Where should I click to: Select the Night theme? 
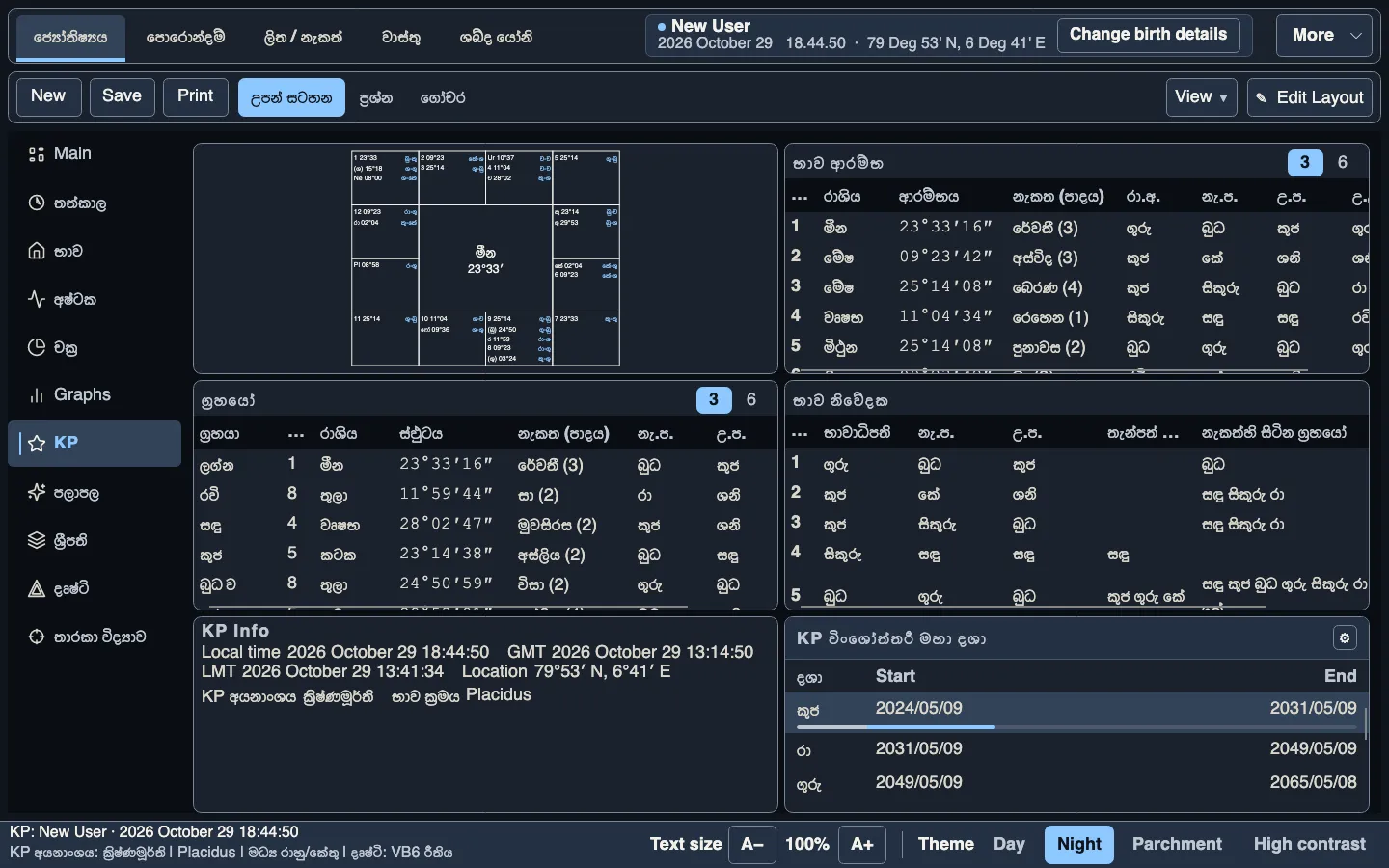(x=1078, y=844)
